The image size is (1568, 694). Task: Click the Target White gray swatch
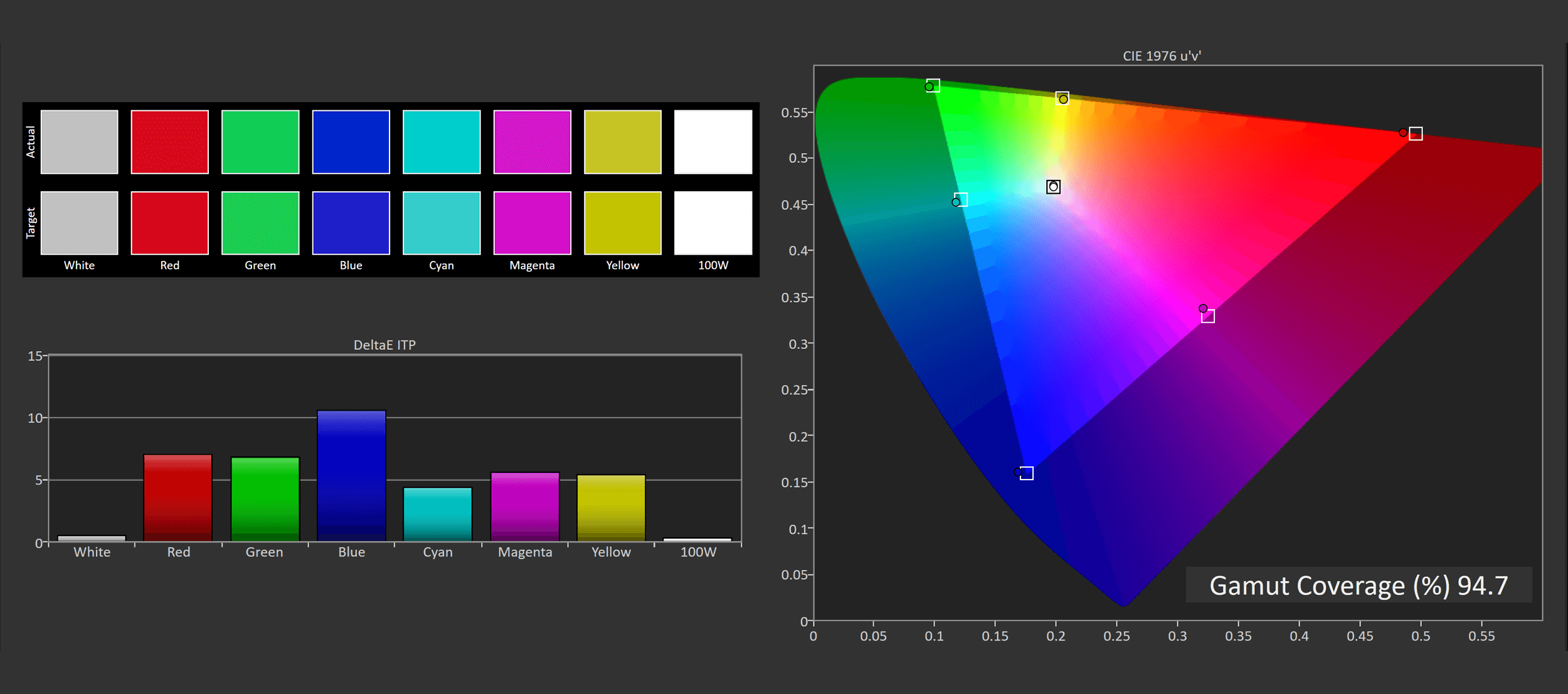[x=79, y=223]
